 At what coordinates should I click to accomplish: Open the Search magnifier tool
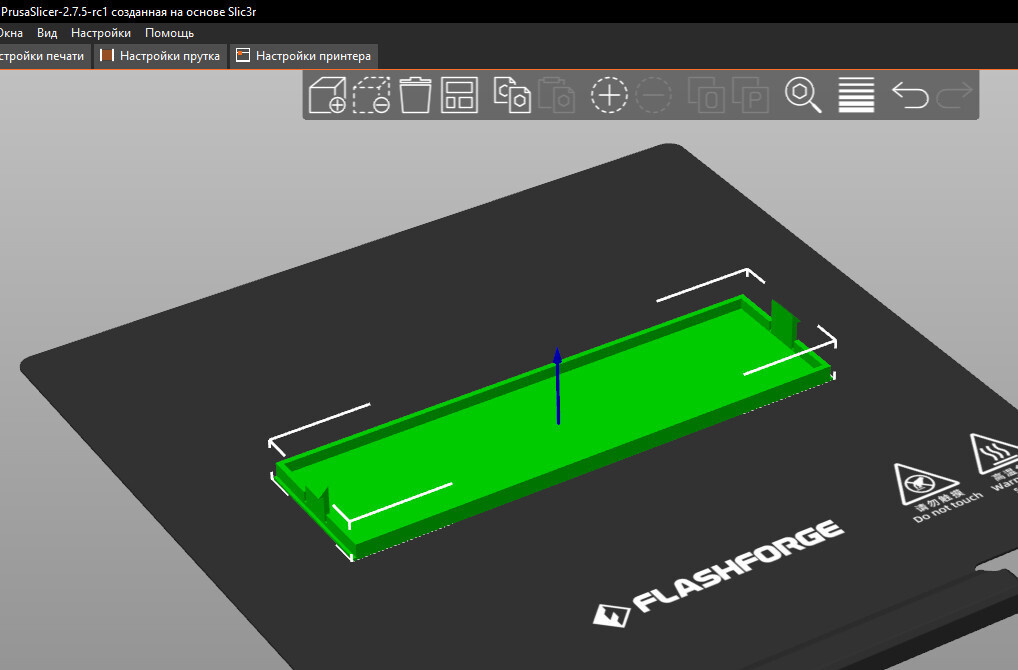point(803,95)
